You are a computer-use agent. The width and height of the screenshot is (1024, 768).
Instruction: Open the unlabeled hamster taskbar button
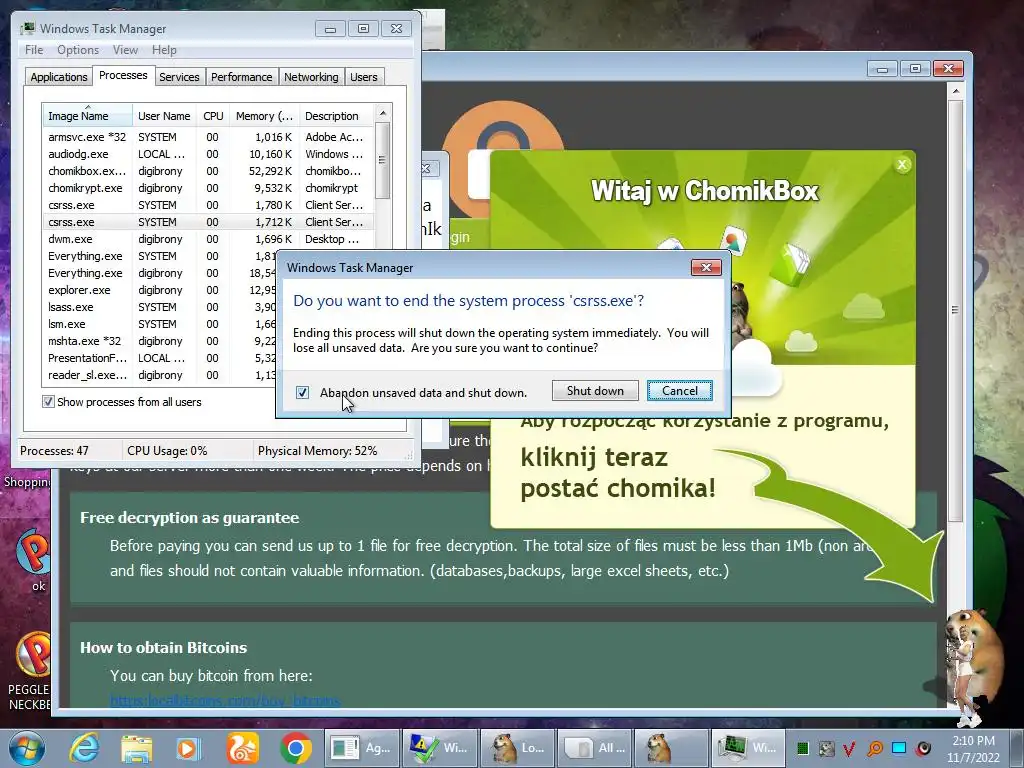(671, 748)
